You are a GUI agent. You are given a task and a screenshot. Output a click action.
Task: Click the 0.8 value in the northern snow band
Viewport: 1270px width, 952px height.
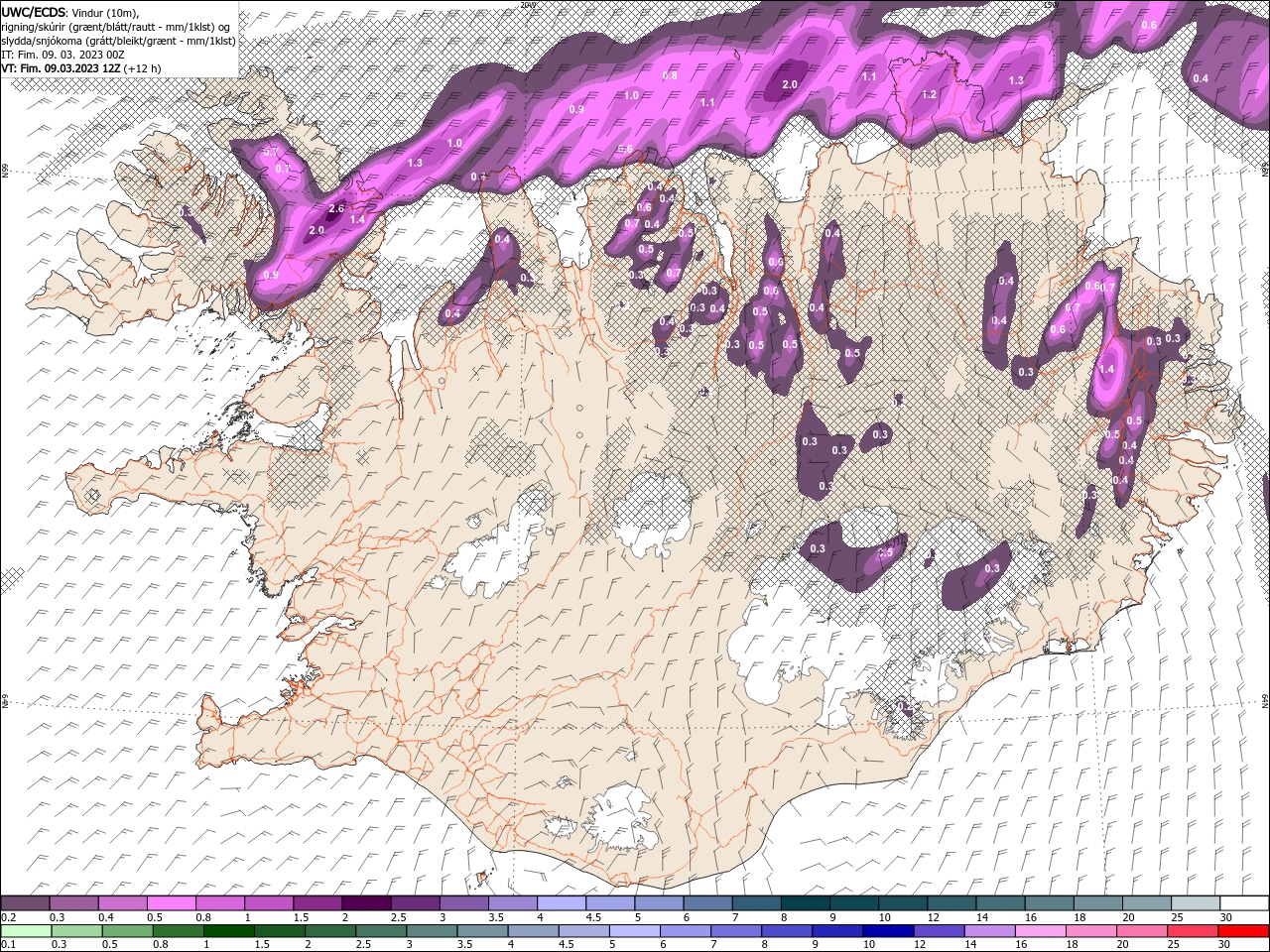coord(670,76)
